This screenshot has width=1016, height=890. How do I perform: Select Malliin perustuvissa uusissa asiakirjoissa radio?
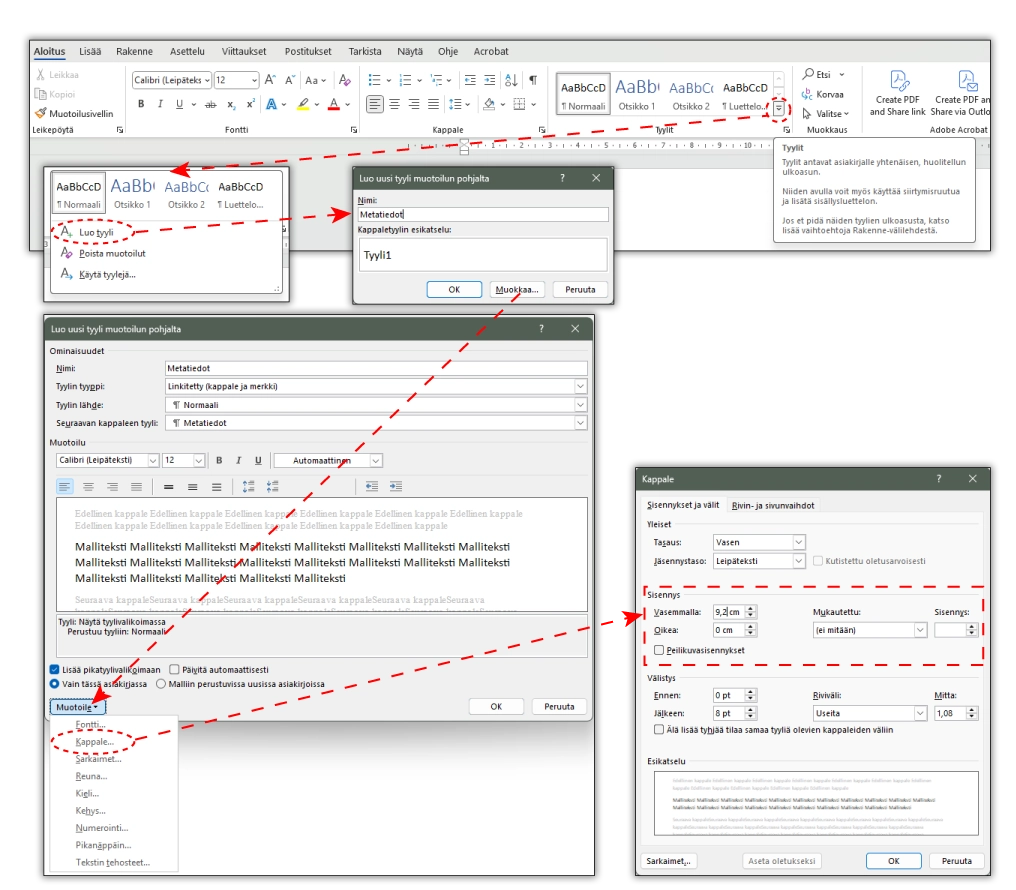(x=161, y=684)
